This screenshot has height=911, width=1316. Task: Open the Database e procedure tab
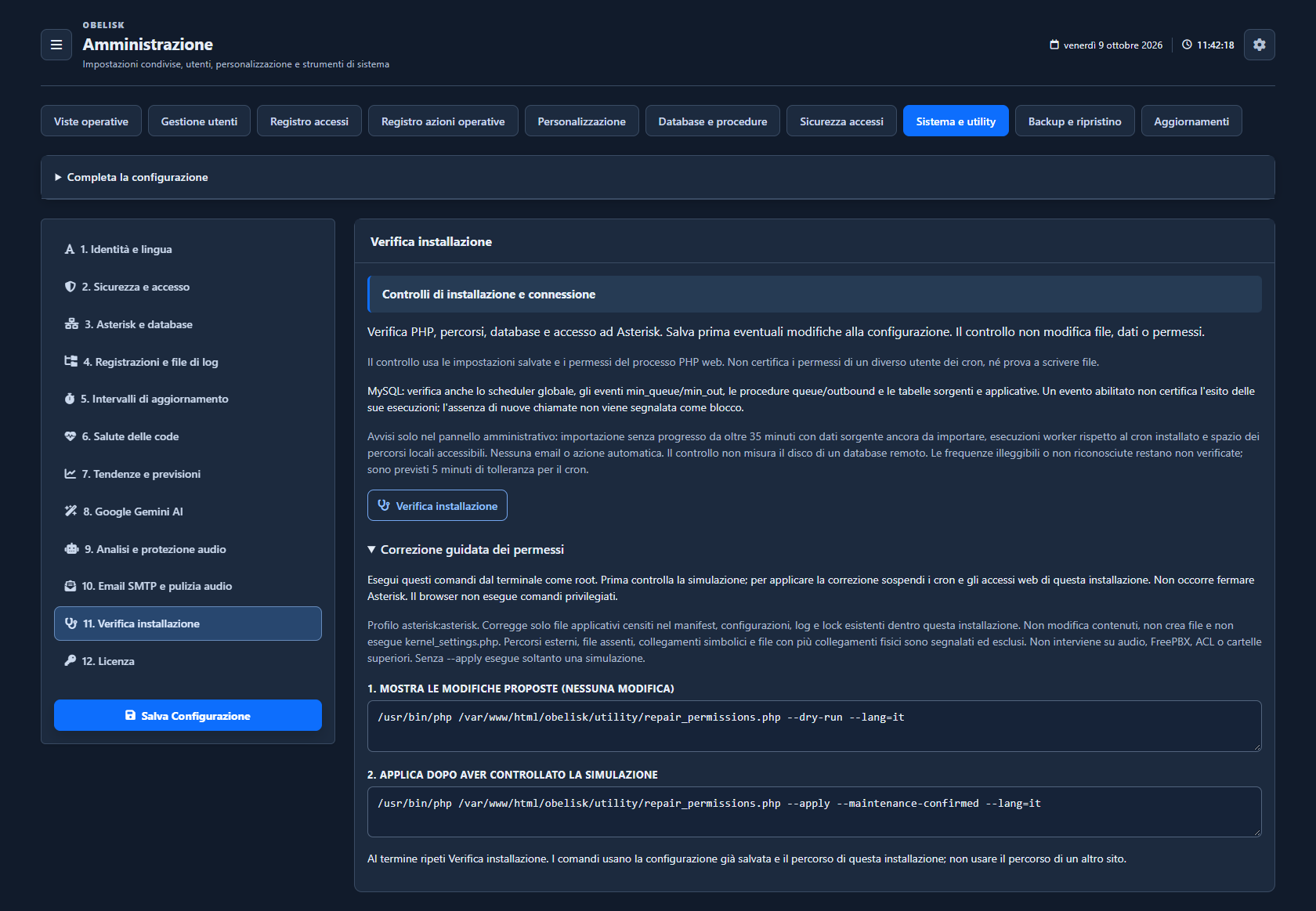pyautogui.click(x=713, y=121)
